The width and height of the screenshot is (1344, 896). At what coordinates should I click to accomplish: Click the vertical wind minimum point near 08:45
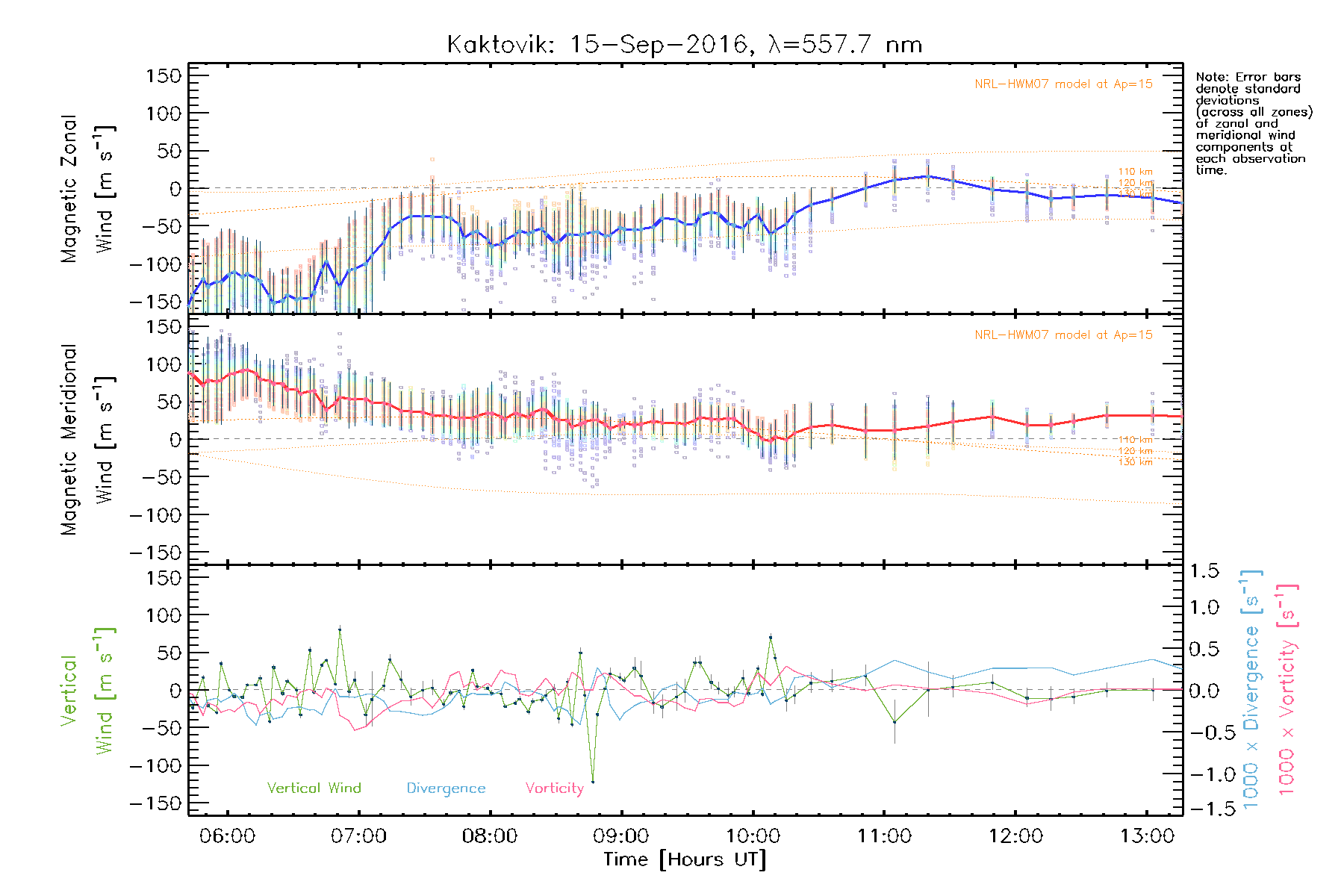[x=593, y=782]
